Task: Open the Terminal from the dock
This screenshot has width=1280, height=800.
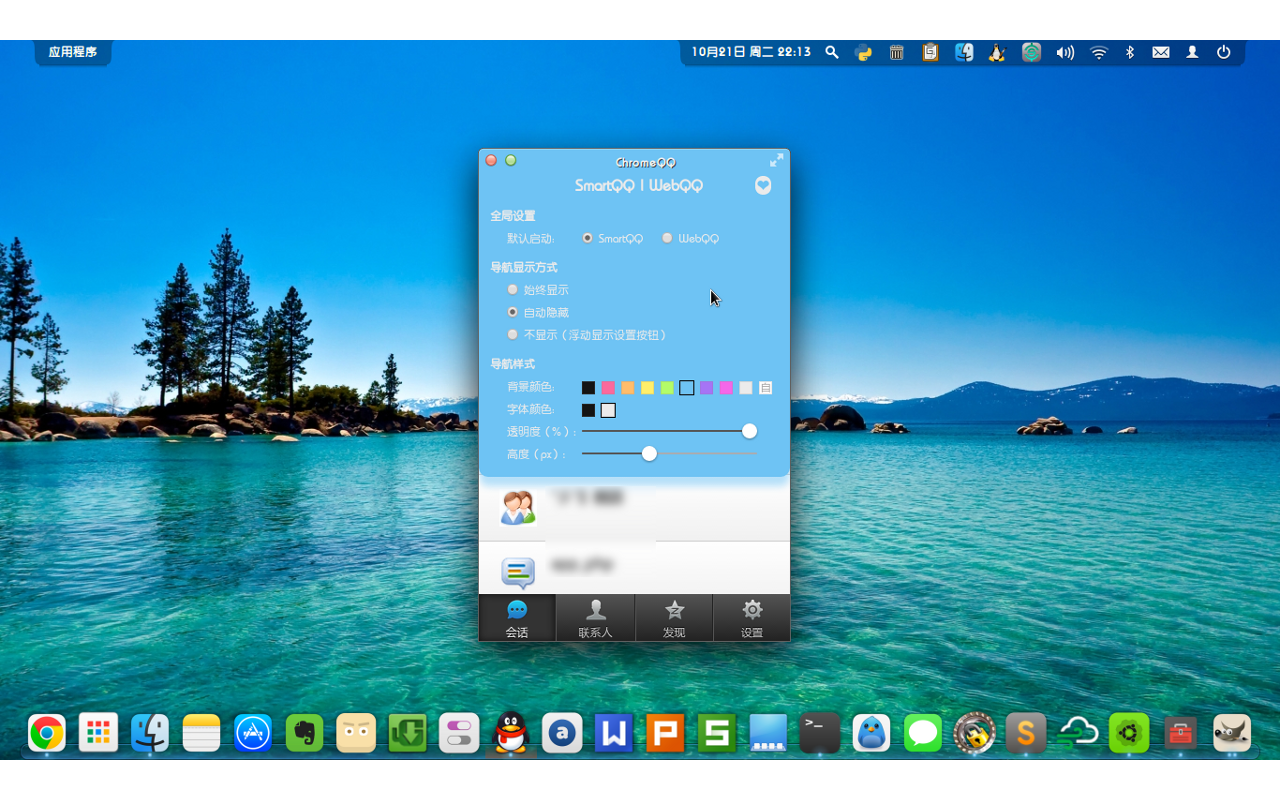Action: pyautogui.click(x=820, y=733)
